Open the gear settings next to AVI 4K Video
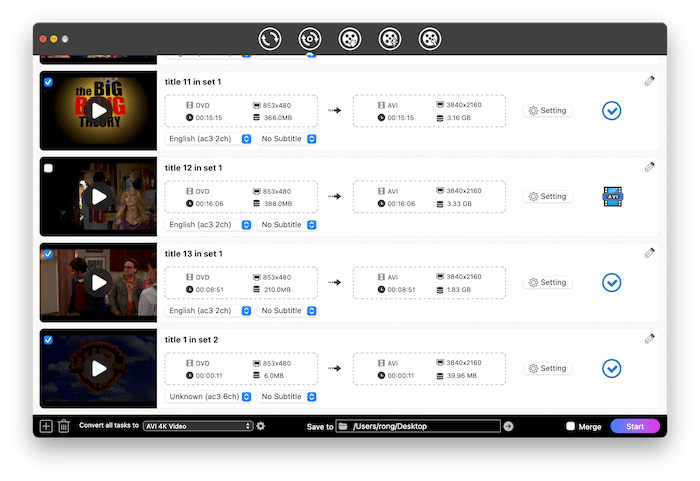The image size is (700, 481). pyautogui.click(x=261, y=426)
